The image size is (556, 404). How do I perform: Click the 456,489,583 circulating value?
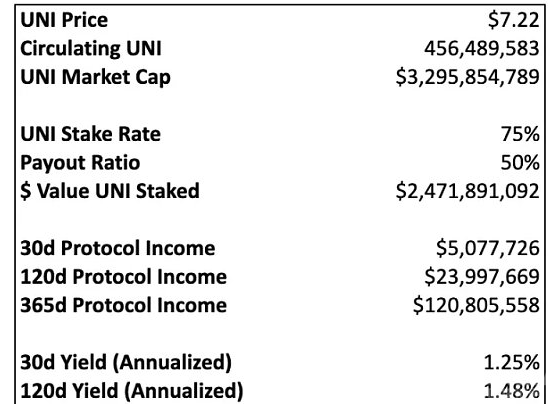[x=482, y=49]
